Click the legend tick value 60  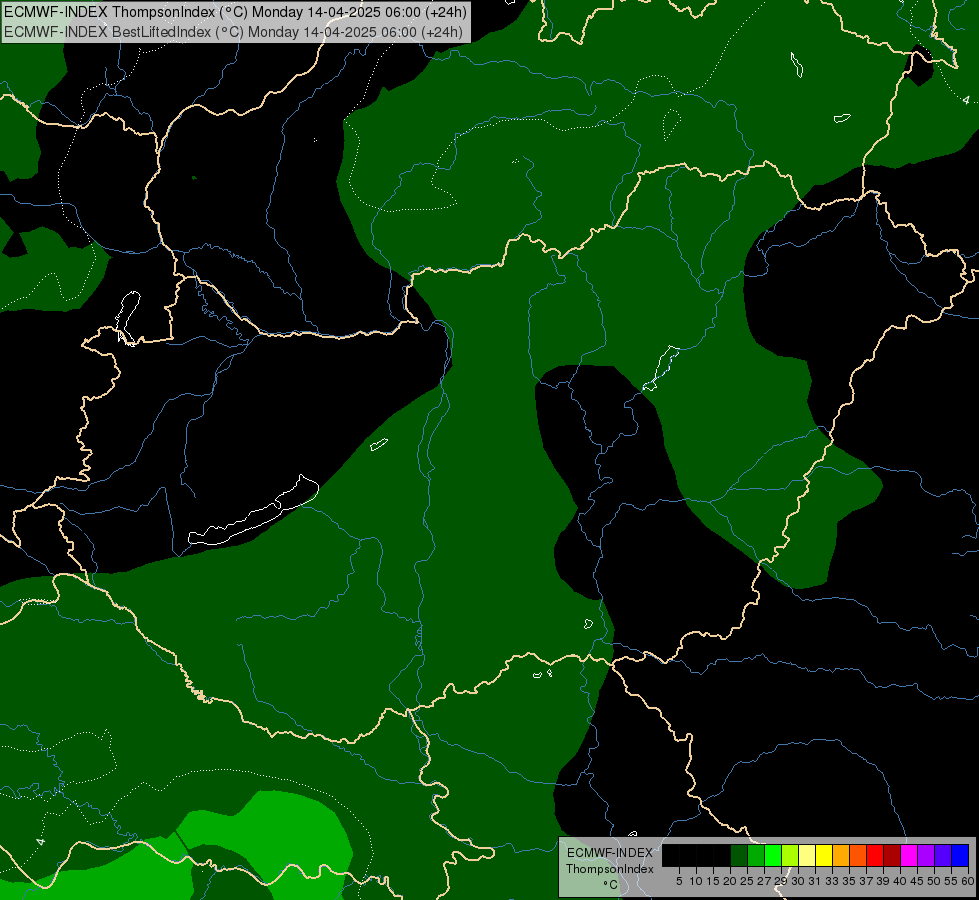(x=968, y=881)
